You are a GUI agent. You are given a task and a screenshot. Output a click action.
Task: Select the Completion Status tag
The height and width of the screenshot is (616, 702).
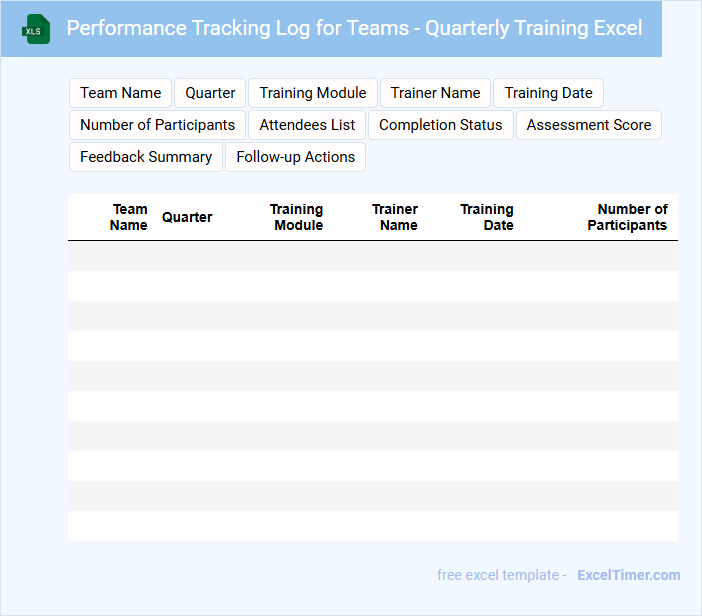click(x=440, y=125)
